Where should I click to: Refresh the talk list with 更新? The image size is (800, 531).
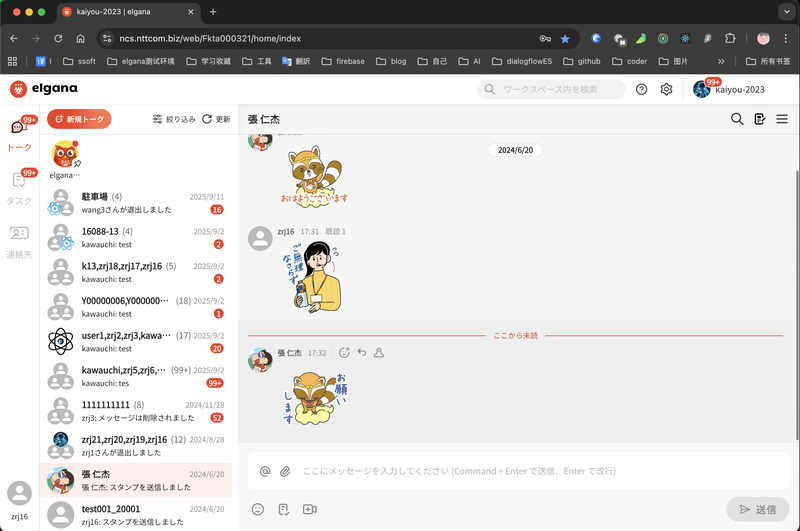(x=216, y=119)
